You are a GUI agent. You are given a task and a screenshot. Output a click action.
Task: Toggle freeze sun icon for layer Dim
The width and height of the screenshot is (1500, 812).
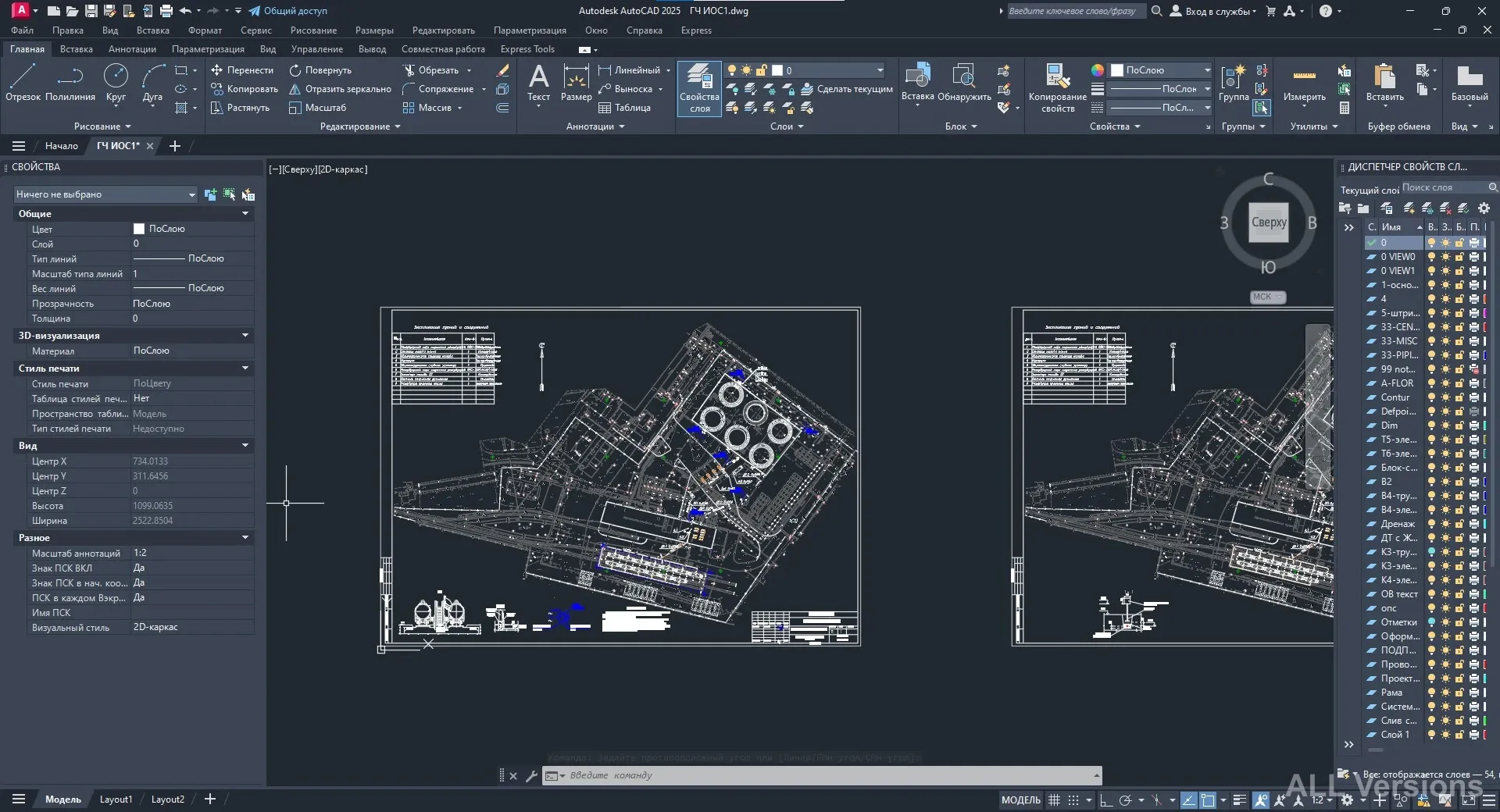[x=1445, y=426]
